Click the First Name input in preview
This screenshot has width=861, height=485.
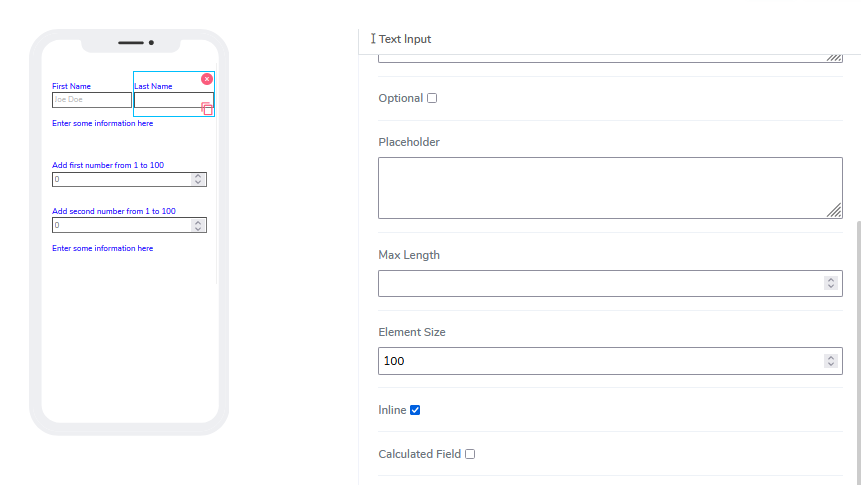coord(92,100)
